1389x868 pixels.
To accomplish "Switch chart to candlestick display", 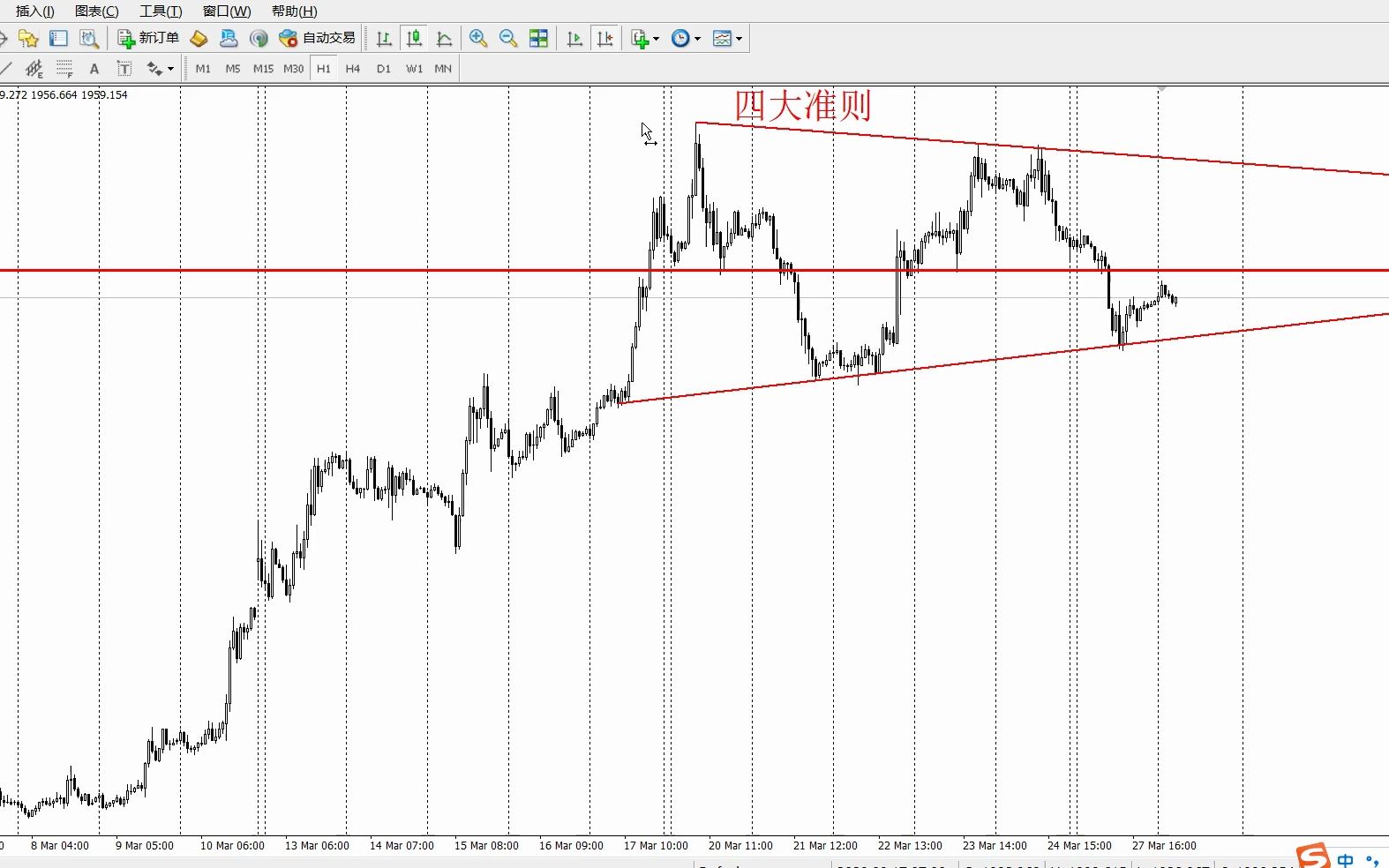I will [414, 39].
